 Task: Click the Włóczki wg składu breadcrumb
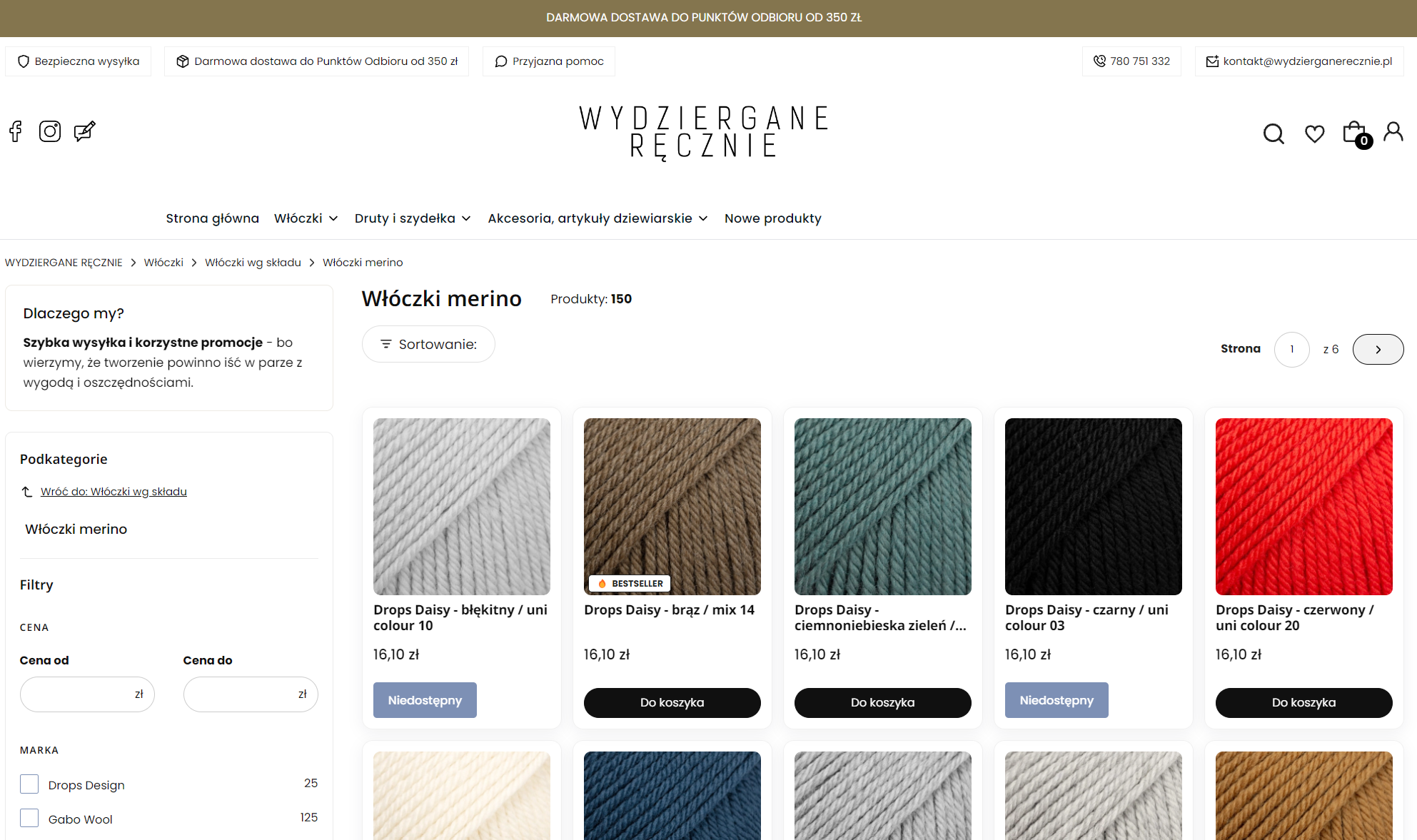[253, 263]
